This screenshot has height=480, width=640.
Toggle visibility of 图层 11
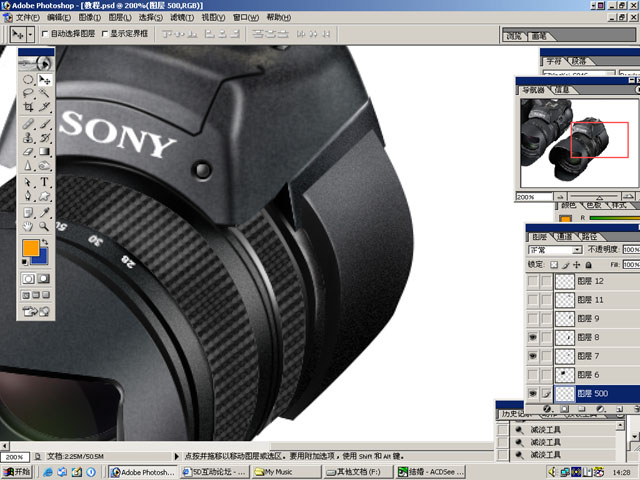(x=533, y=300)
